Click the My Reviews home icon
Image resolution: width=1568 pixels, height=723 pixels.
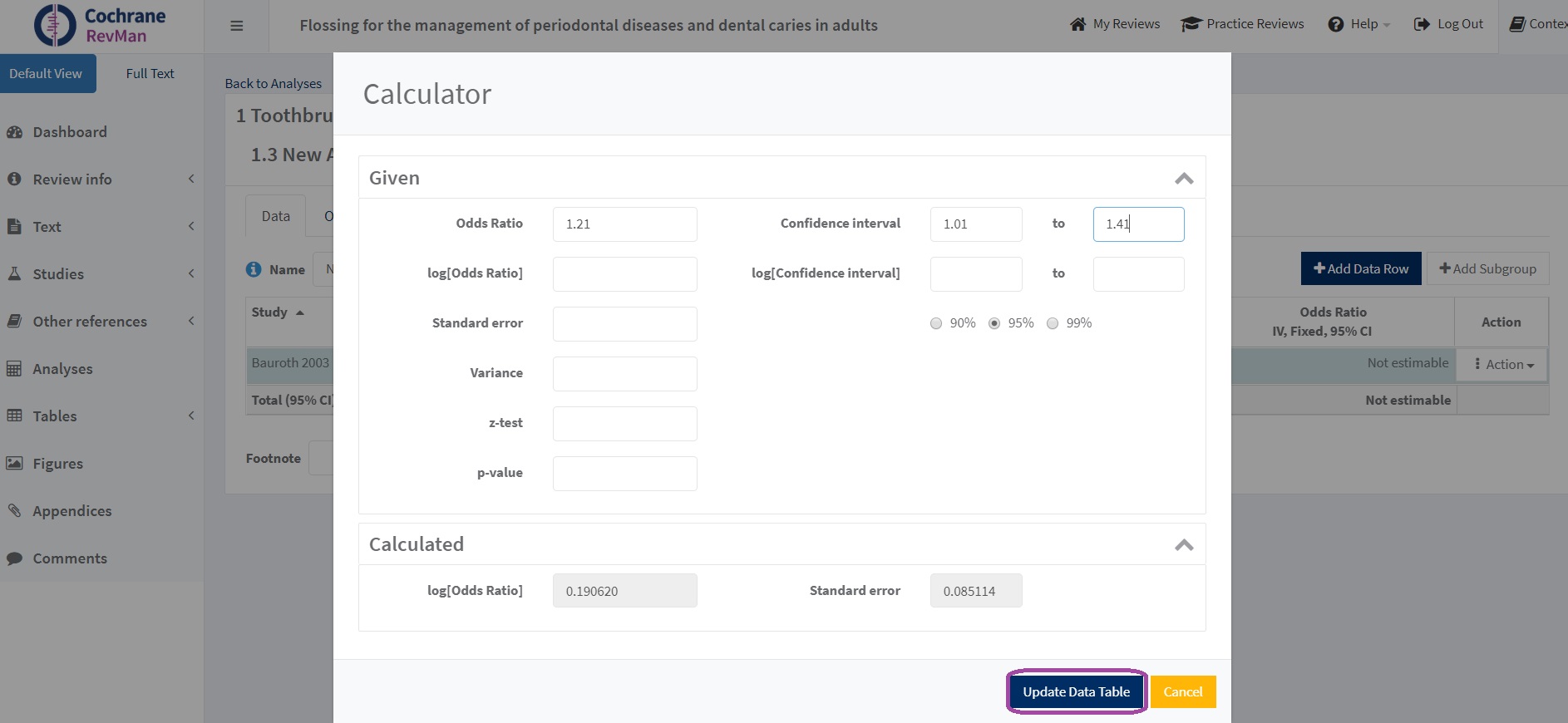1077,24
